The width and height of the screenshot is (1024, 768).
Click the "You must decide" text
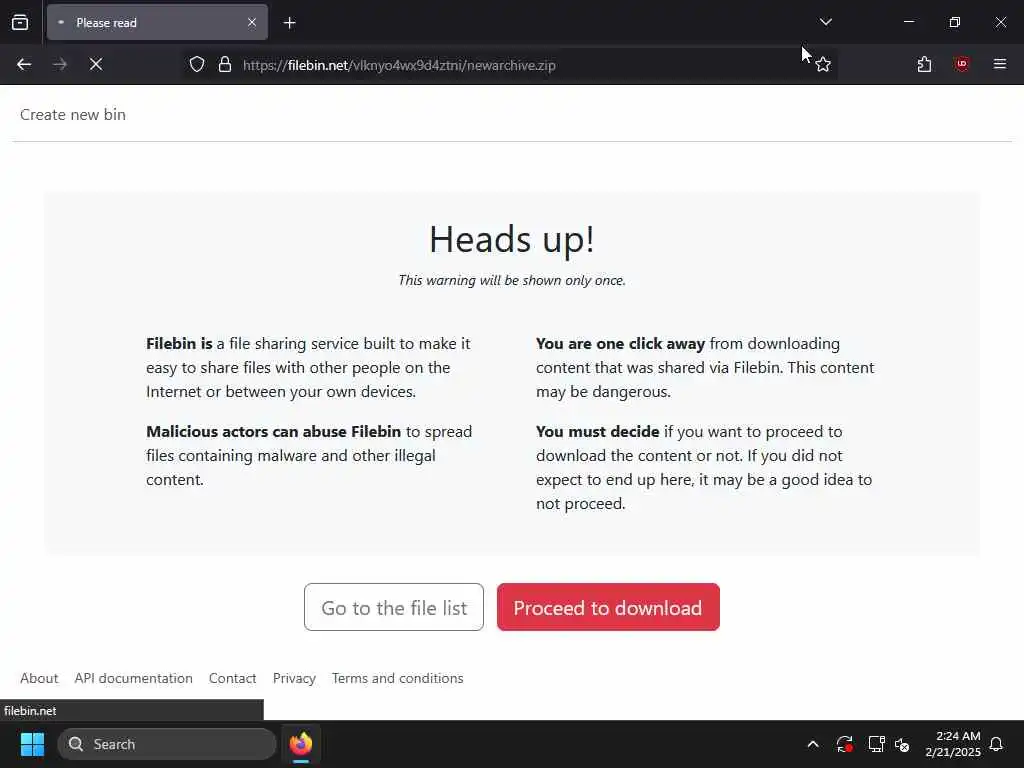click(x=598, y=432)
